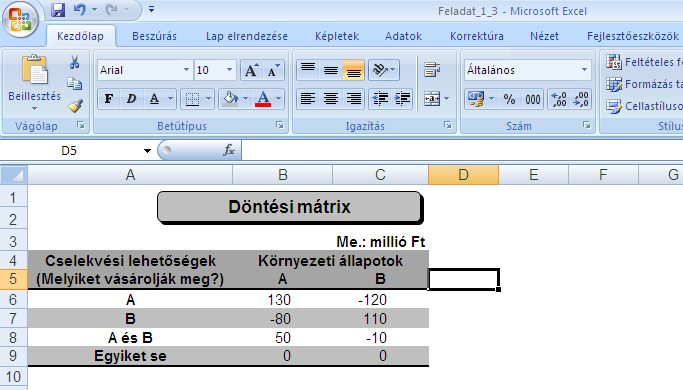Viewport: 683px width, 390px height.
Task: Apply percent style
Action: click(x=509, y=99)
